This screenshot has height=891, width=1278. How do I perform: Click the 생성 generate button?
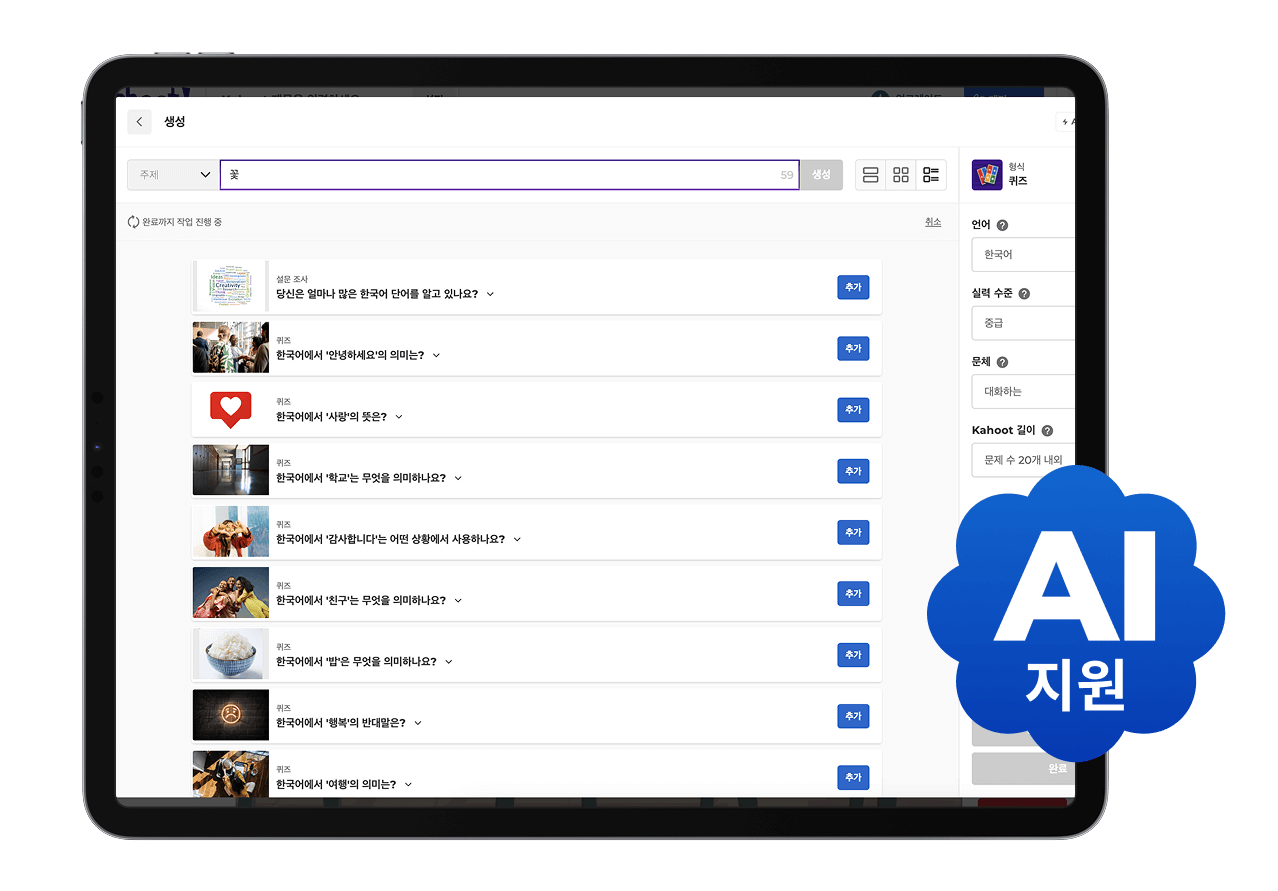(821, 174)
